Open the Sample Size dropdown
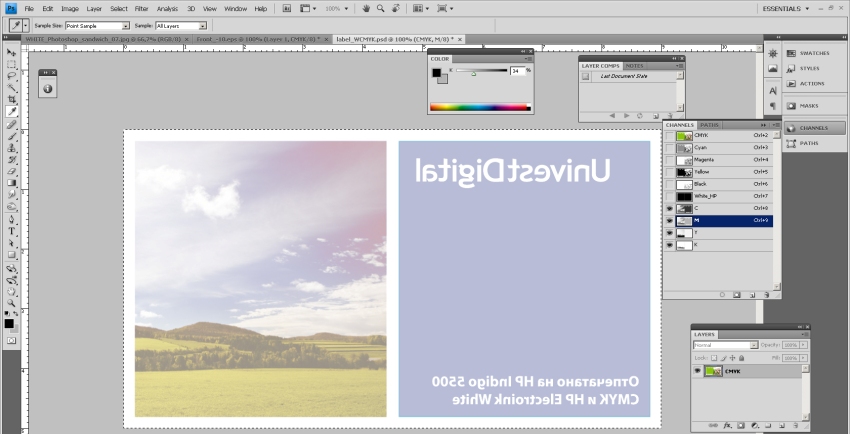 tap(97, 25)
